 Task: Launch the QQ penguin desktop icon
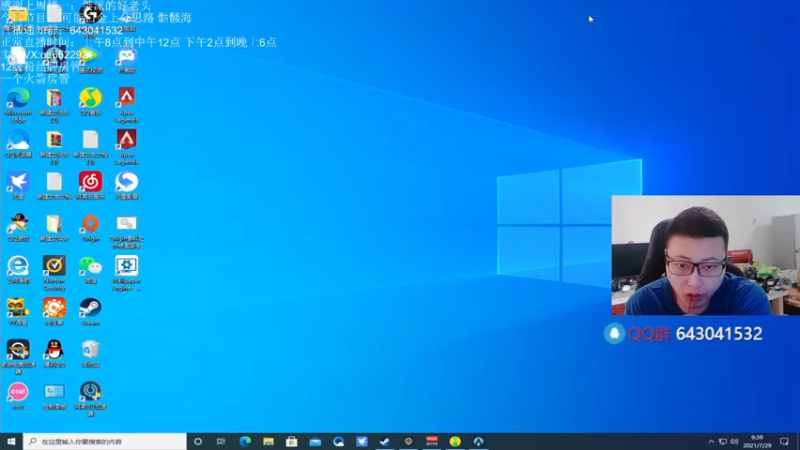(x=54, y=353)
